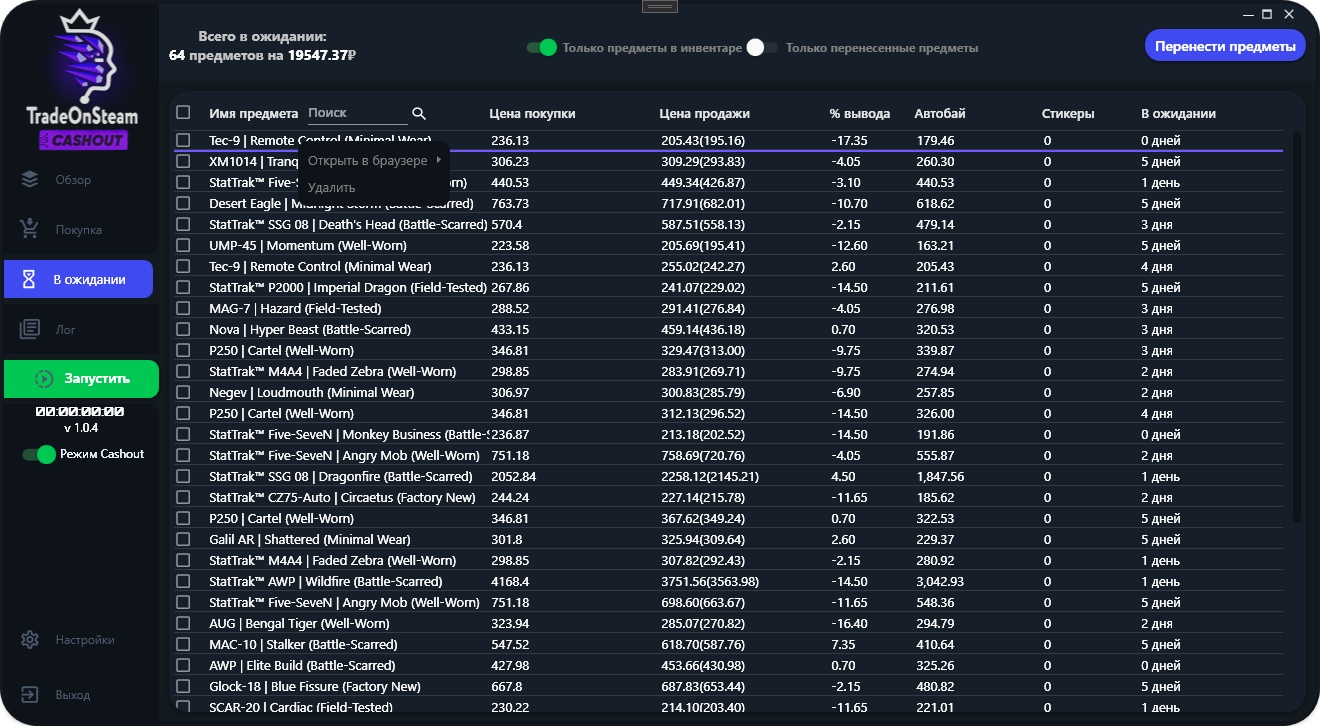The width and height of the screenshot is (1320, 726).
Task: Check box for MAC-10 Stalker row
Action: click(183, 644)
